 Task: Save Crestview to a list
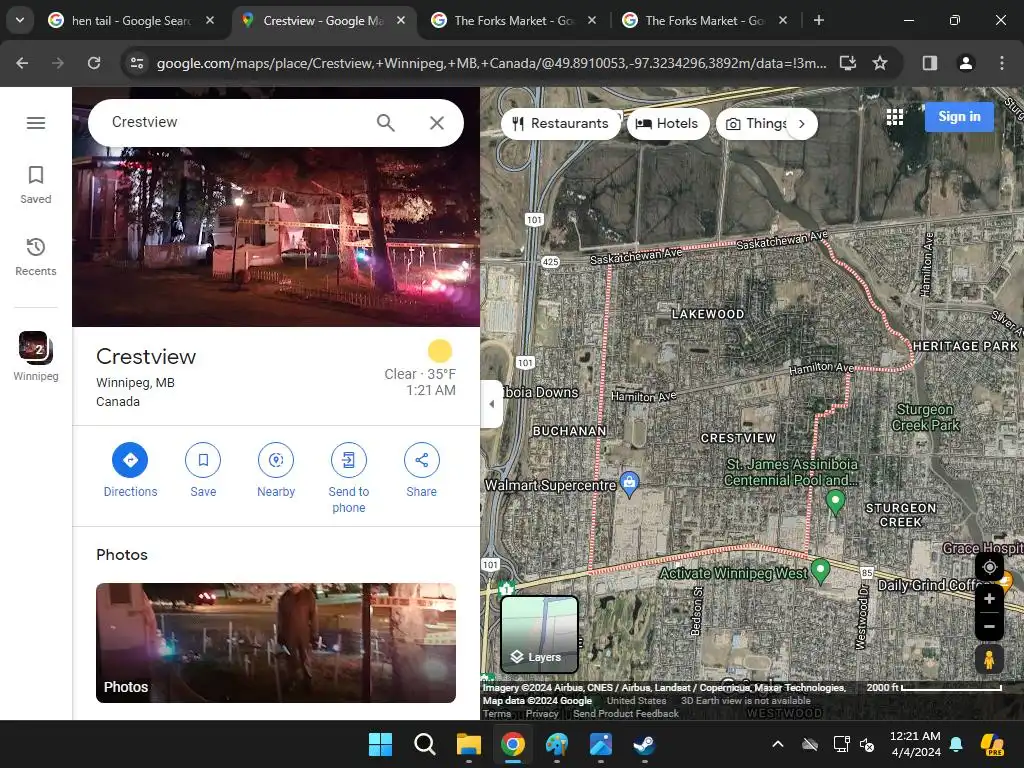click(x=203, y=470)
